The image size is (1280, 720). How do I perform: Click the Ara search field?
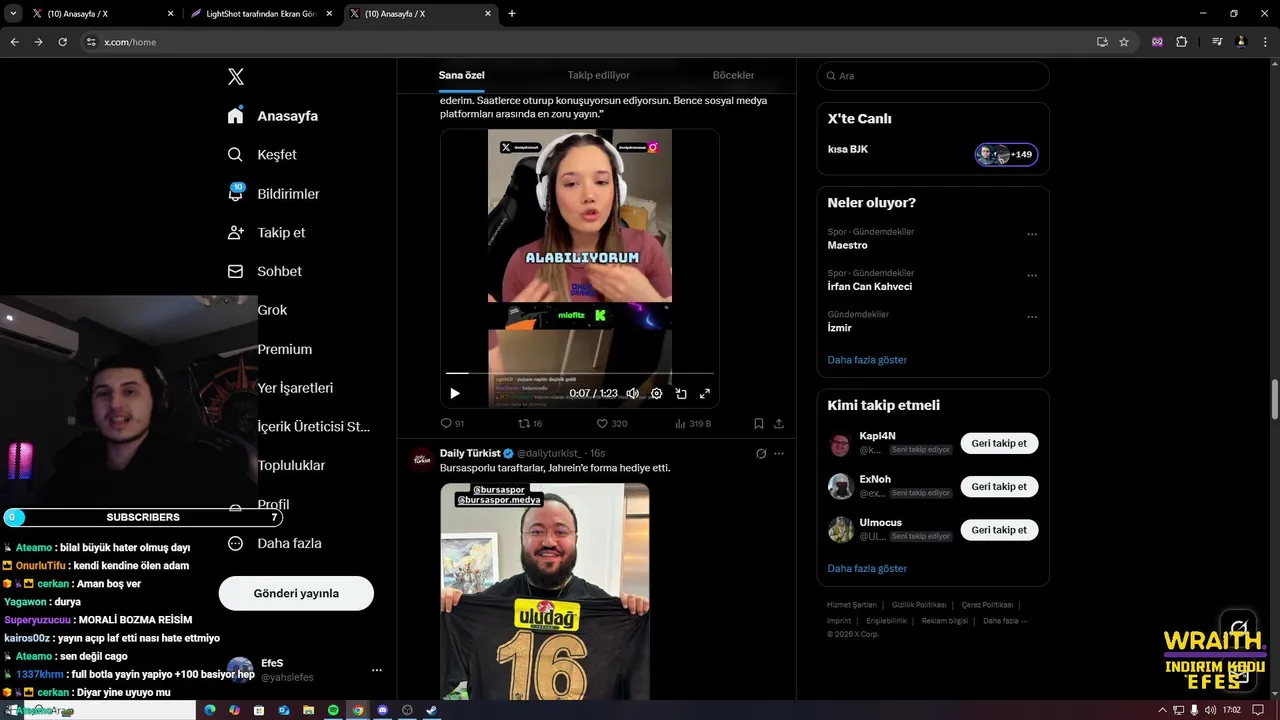click(x=933, y=76)
